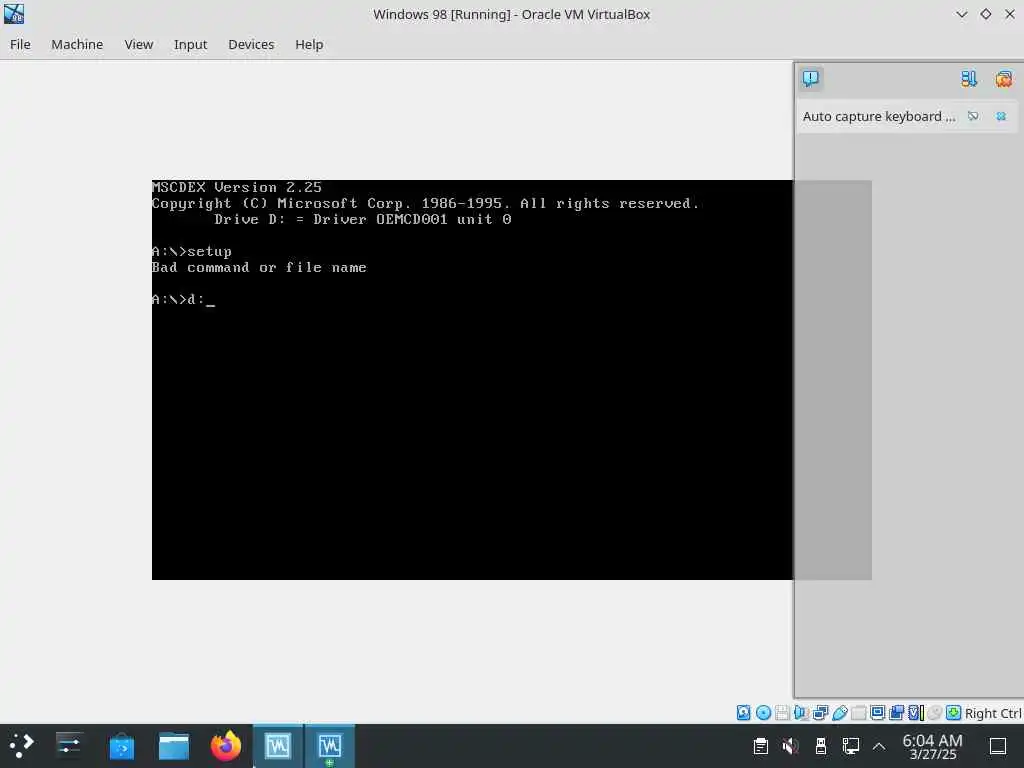Open the removable devices tray icon
This screenshot has width=1024, height=768.
coord(820,746)
